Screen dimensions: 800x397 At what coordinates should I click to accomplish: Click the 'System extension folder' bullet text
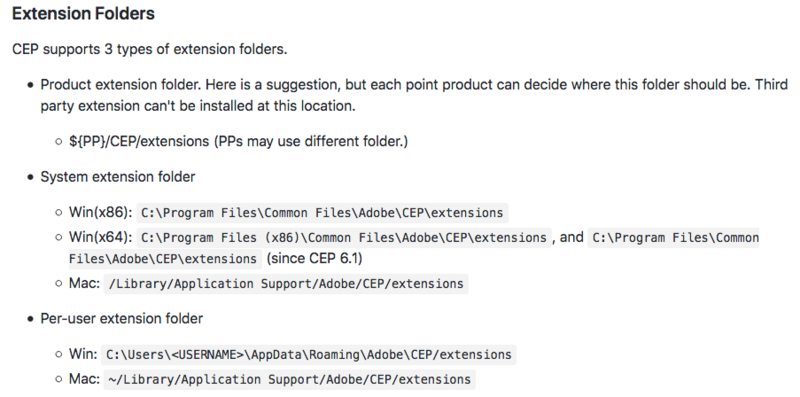pyautogui.click(x=118, y=177)
